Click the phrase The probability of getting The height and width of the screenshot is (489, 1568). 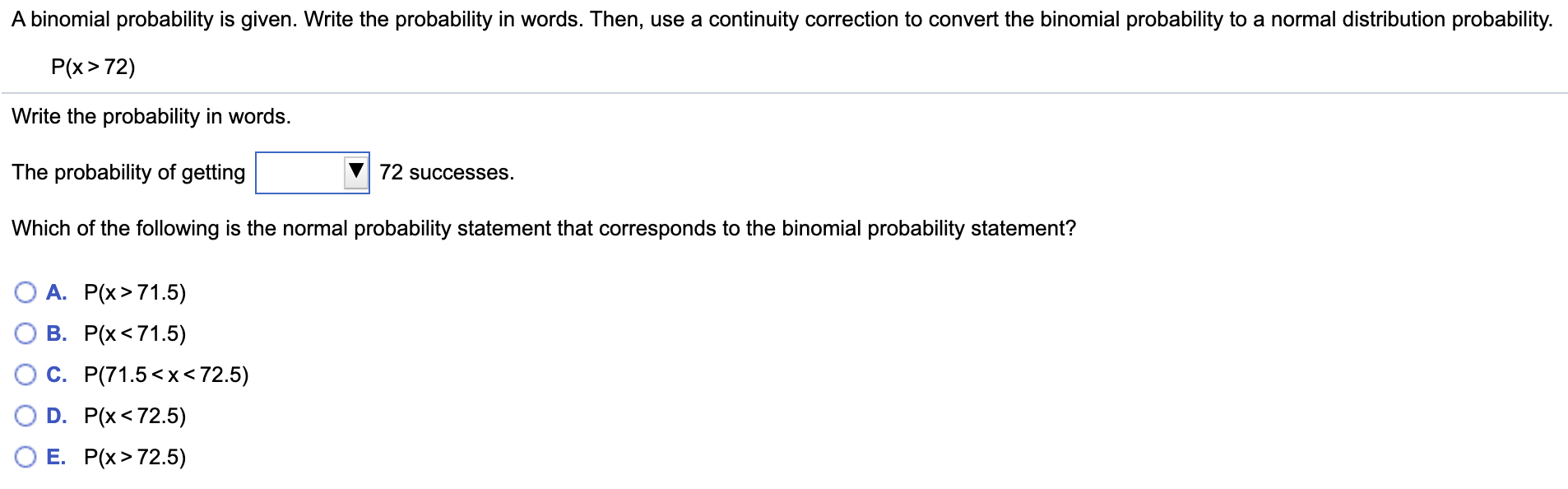[x=128, y=172]
